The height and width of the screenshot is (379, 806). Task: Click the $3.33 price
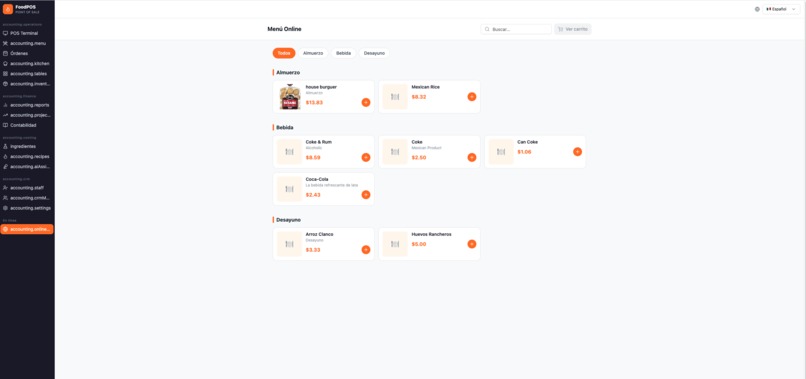point(313,249)
